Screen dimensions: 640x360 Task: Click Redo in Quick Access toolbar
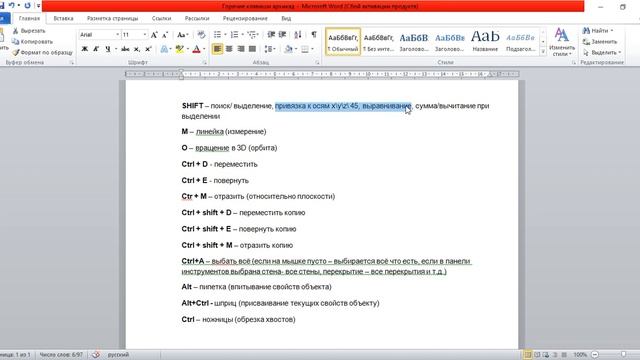click(27, 6)
